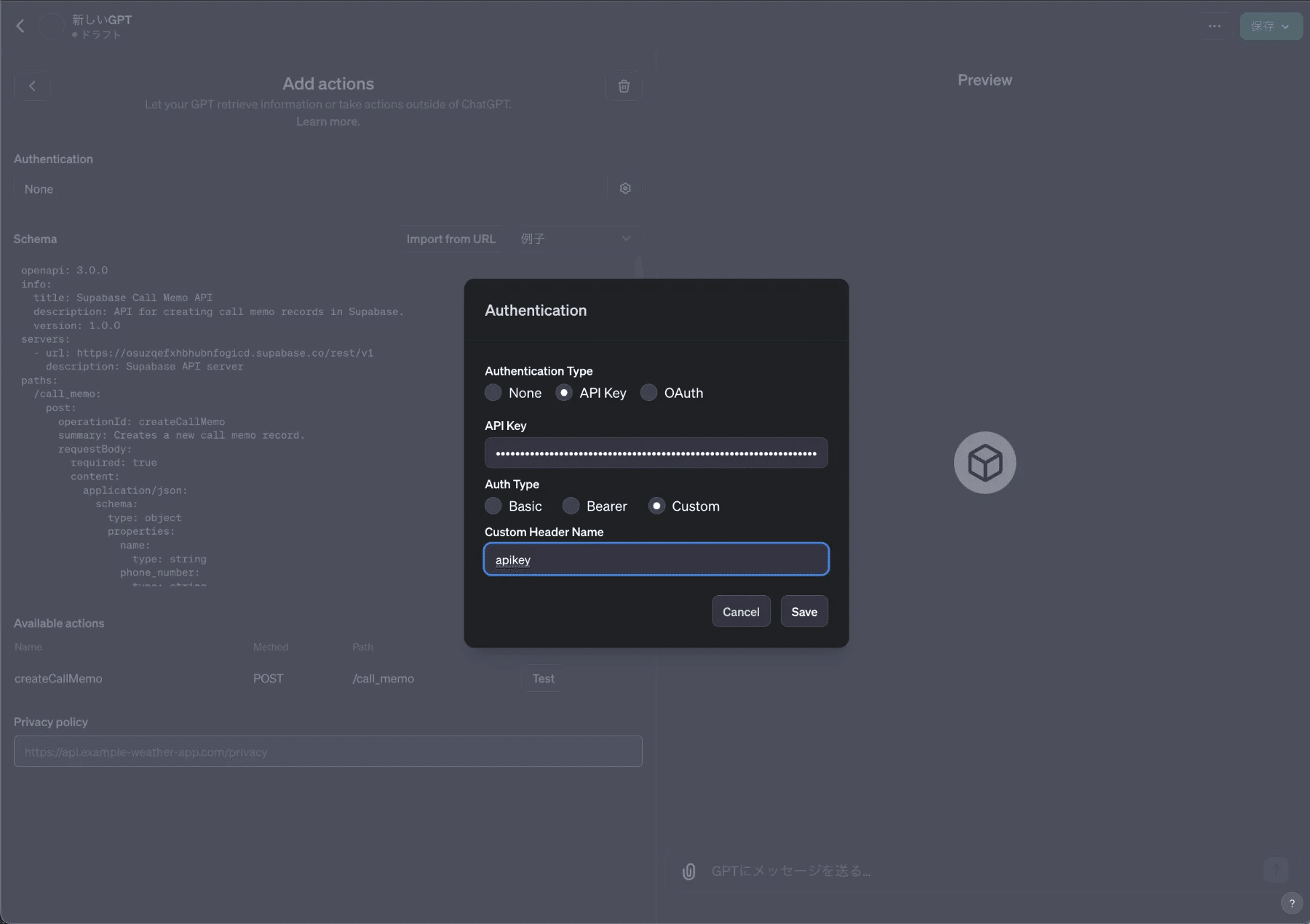Screen dimensions: 1310x924
Task: Click the Custom Header Name field
Action: [x=656, y=559]
